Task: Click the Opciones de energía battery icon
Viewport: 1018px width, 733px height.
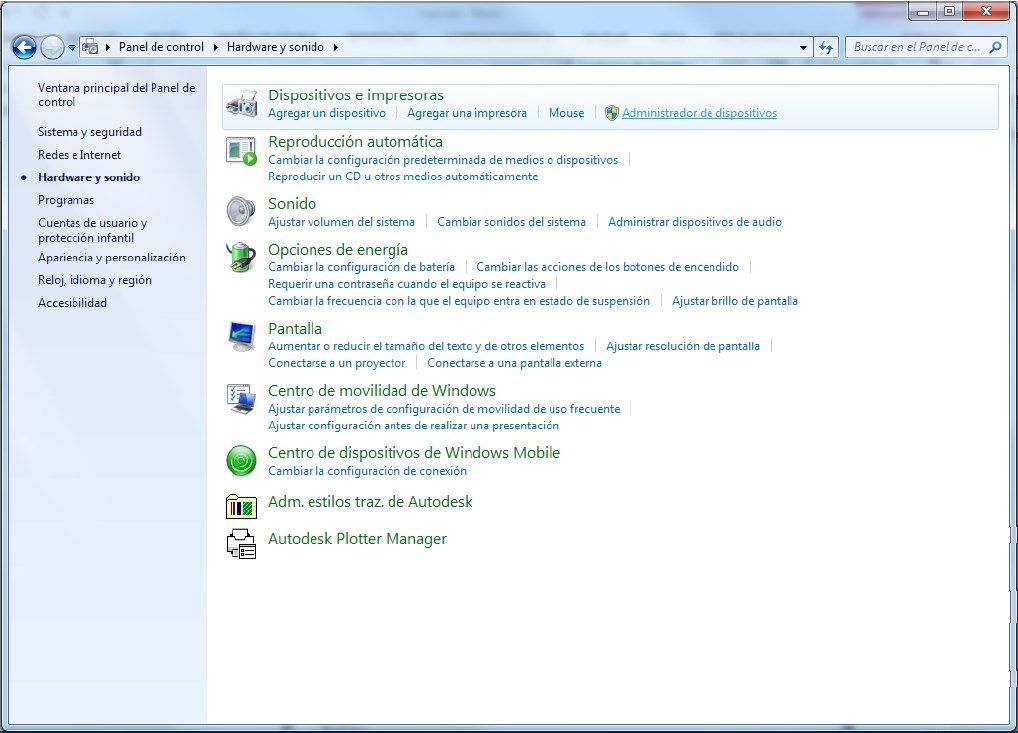Action: [242, 257]
